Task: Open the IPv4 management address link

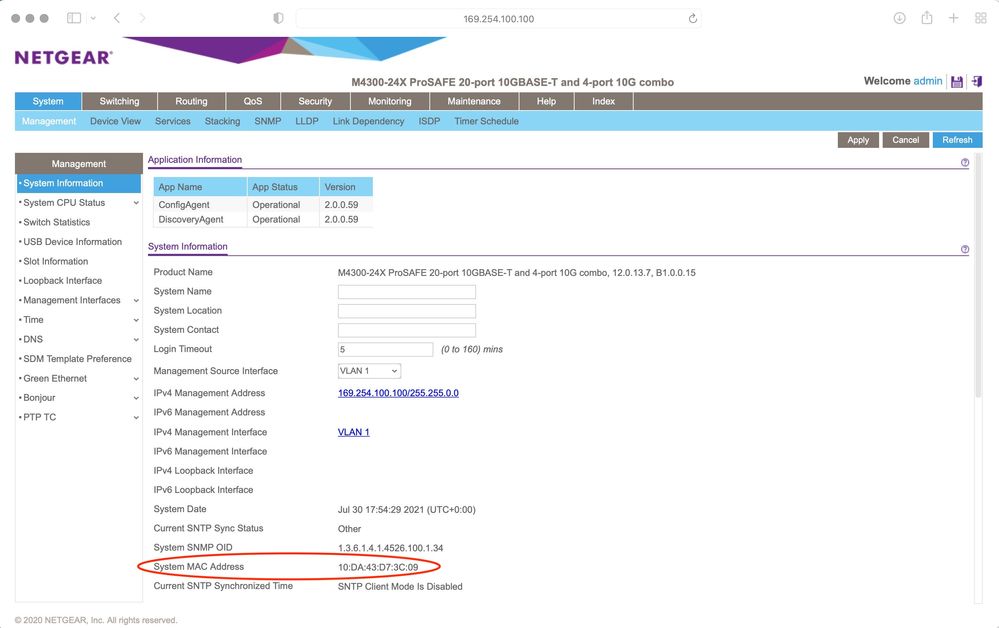Action: coord(398,393)
